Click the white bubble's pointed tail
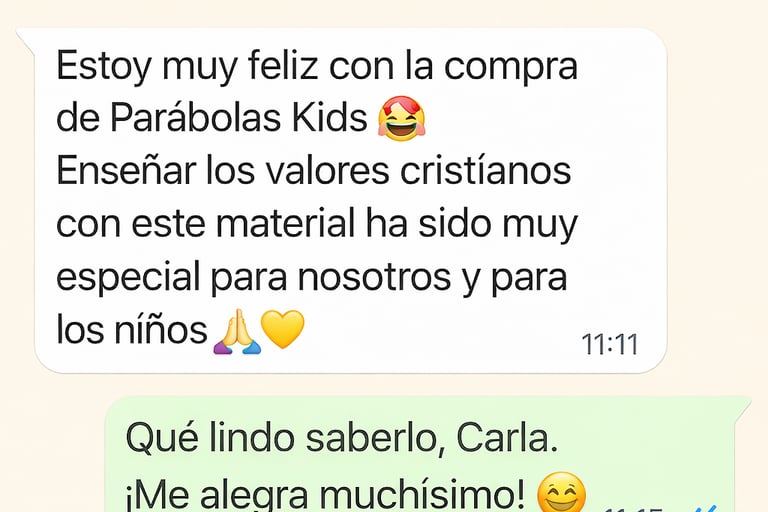The width and height of the screenshot is (768, 512). (25, 39)
